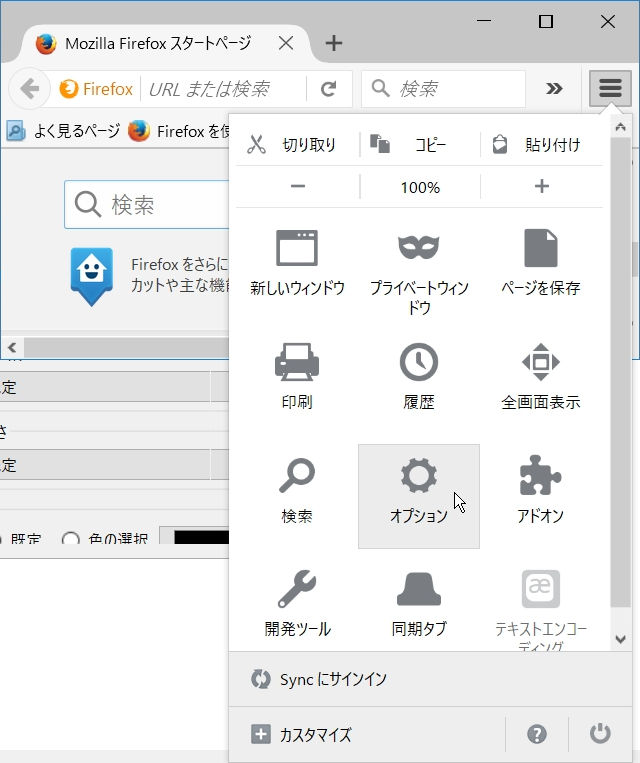Click the menu panel vertical scrollbar thumb
The width and height of the screenshot is (640, 763).
(x=621, y=373)
